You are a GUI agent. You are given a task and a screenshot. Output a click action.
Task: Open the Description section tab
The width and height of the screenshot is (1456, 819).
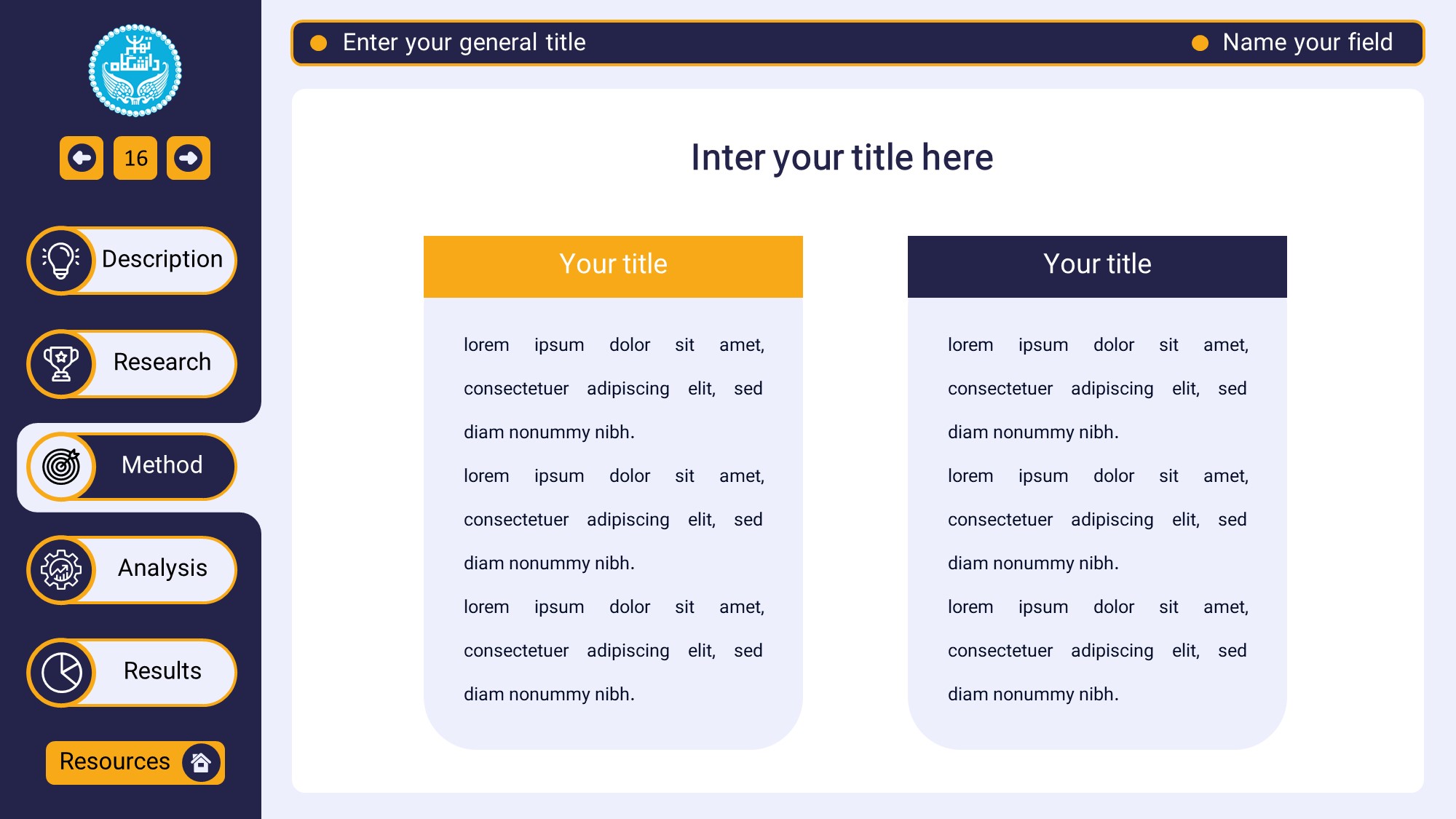(x=162, y=260)
